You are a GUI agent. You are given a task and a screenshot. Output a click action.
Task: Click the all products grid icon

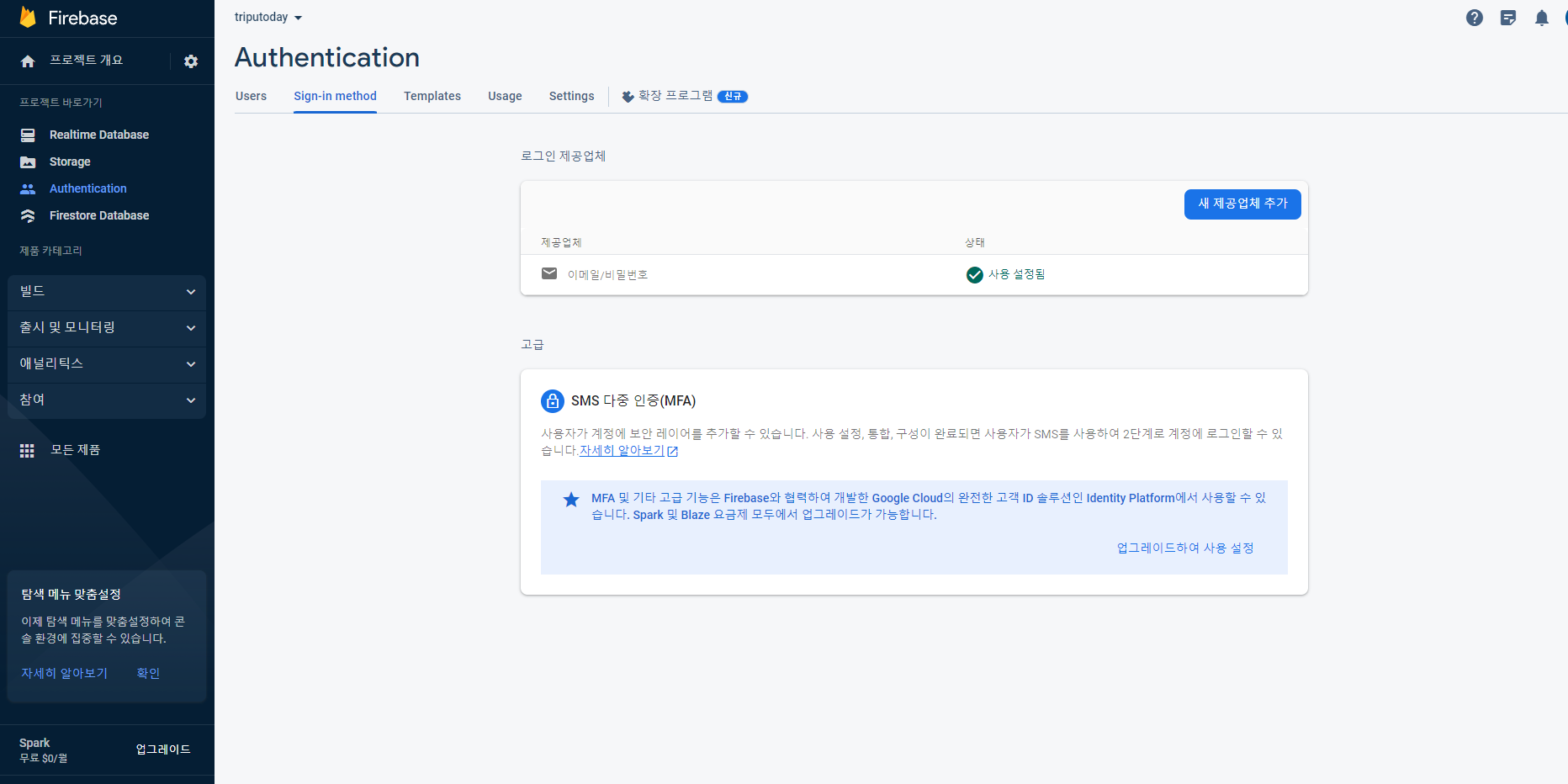[27, 450]
